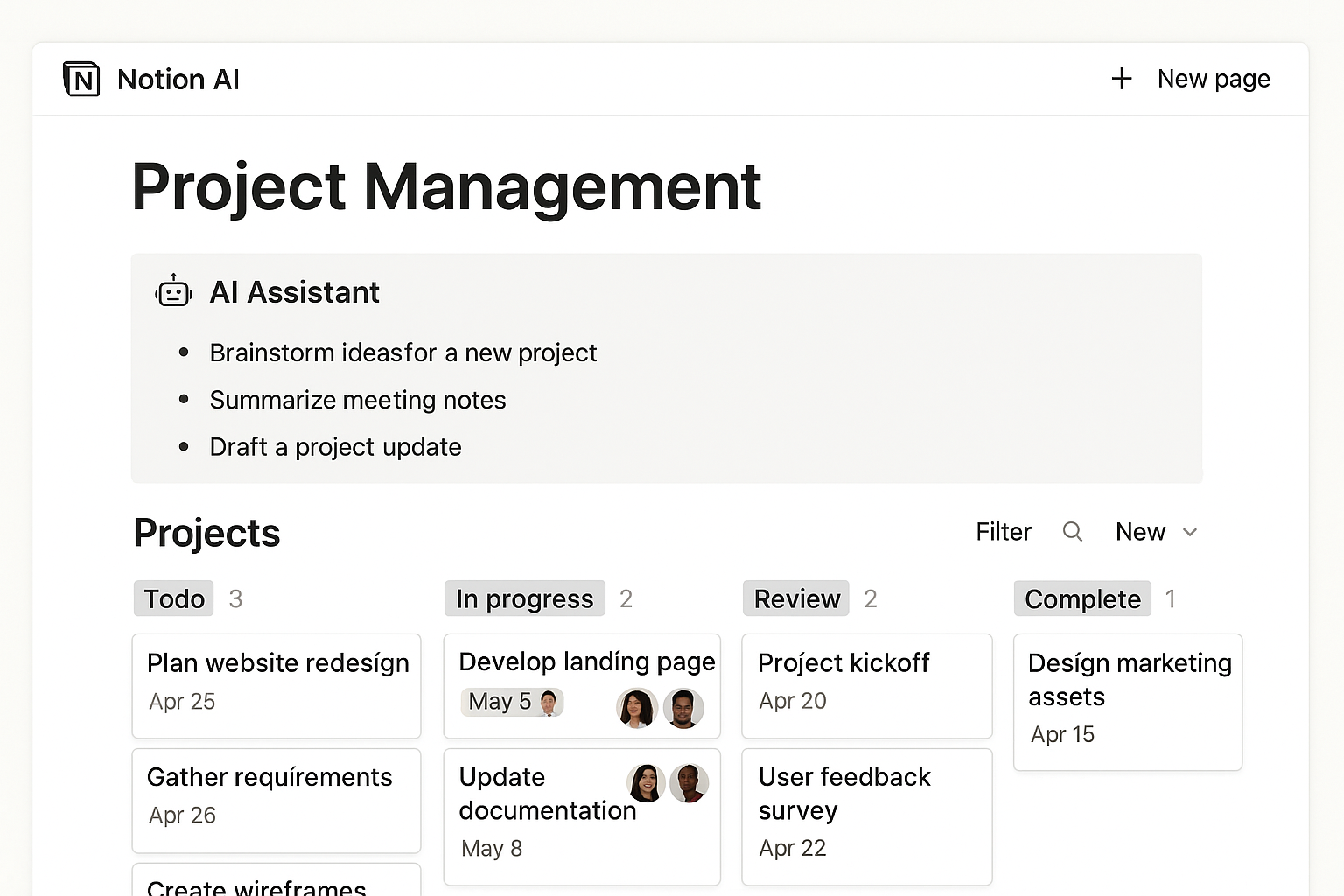Image resolution: width=1344 pixels, height=896 pixels.
Task: Click the New button in Projects
Action: pyautogui.click(x=1140, y=532)
